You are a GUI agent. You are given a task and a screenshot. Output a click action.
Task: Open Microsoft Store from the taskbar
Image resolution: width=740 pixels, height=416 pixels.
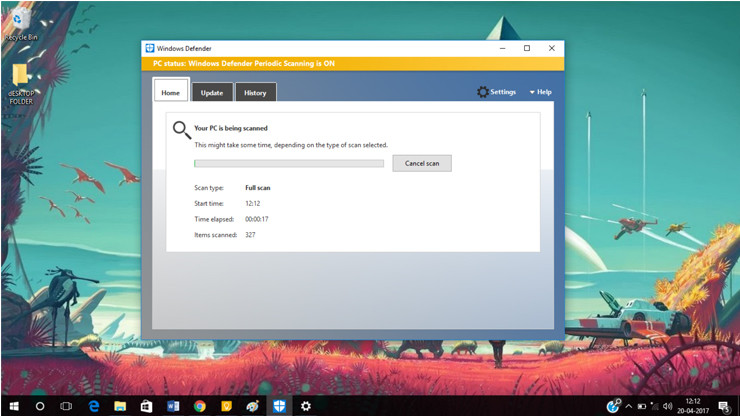[x=146, y=406]
